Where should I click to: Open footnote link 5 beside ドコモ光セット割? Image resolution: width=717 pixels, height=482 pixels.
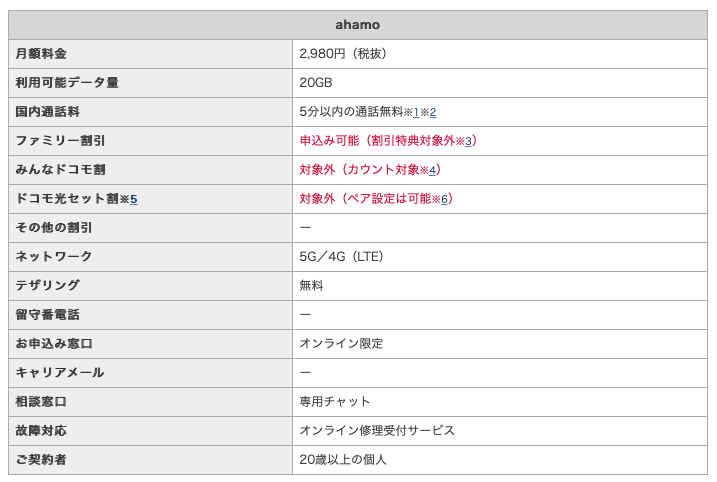pyautogui.click(x=134, y=199)
